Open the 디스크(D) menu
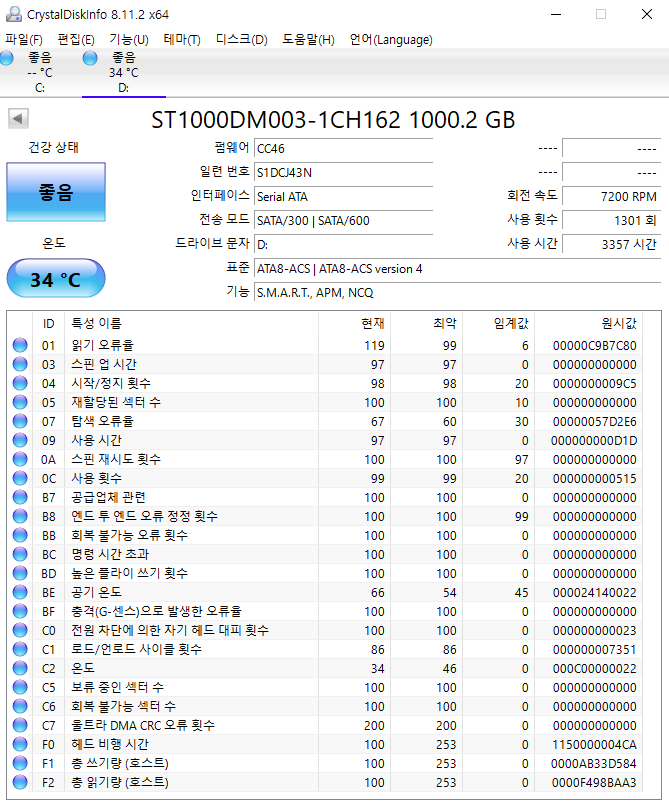The image size is (669, 805). pos(241,40)
